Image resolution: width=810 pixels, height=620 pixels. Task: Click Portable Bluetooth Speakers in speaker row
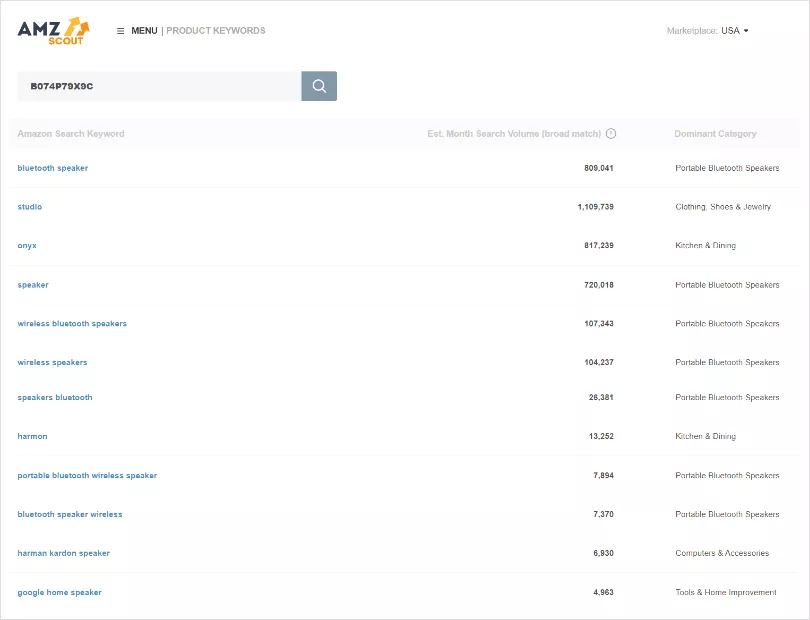point(727,285)
